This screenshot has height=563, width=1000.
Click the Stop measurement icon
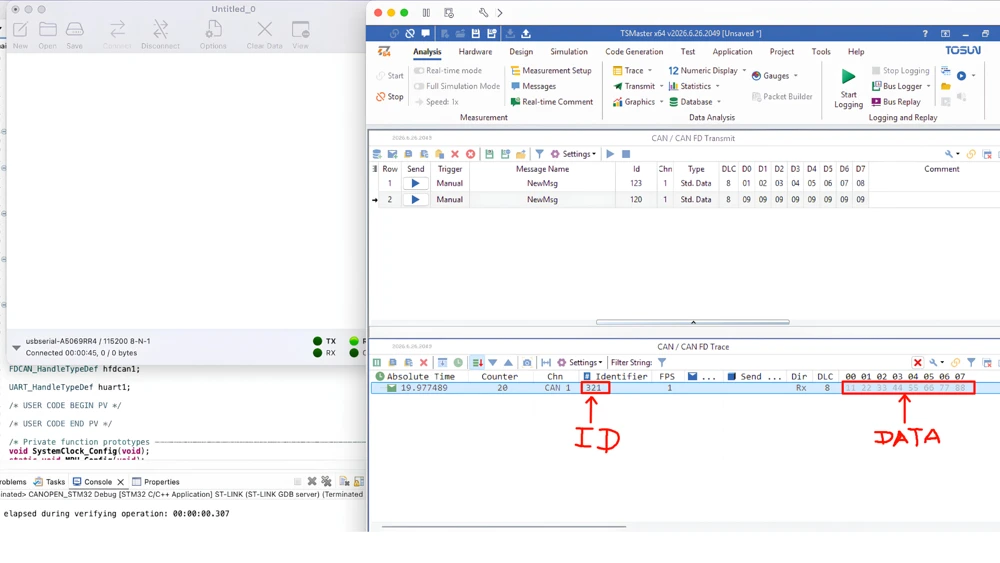pos(381,97)
